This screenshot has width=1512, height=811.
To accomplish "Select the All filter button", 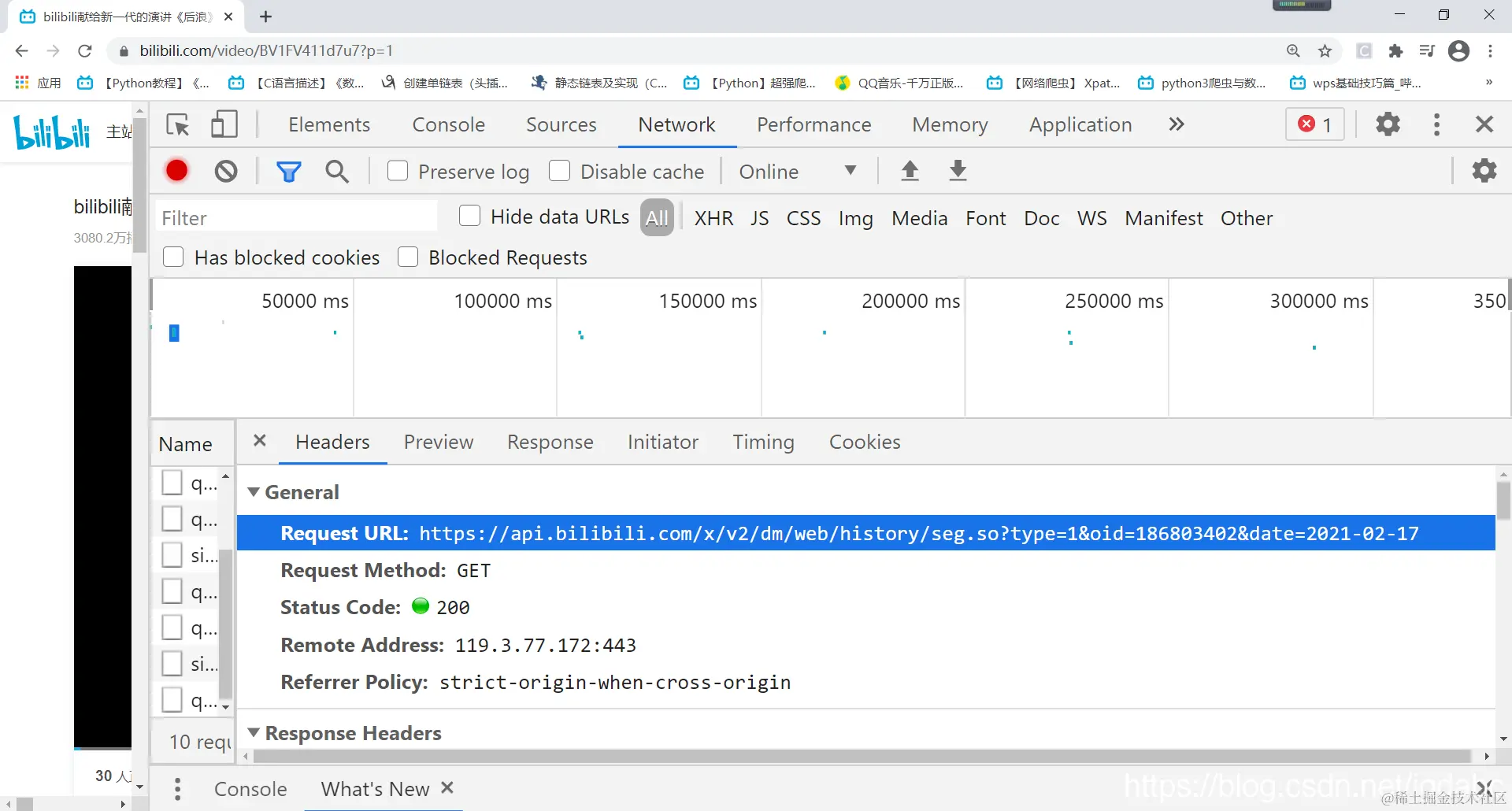I will tap(657, 217).
